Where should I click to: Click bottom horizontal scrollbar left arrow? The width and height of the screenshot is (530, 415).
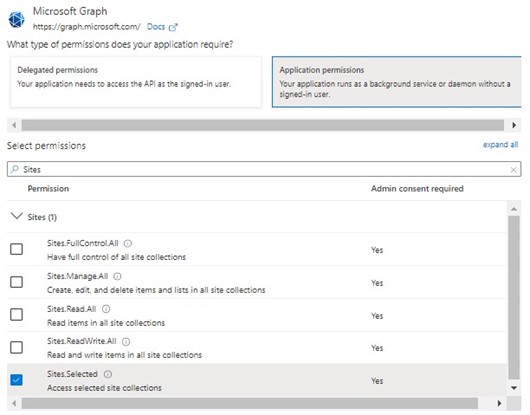(x=14, y=403)
